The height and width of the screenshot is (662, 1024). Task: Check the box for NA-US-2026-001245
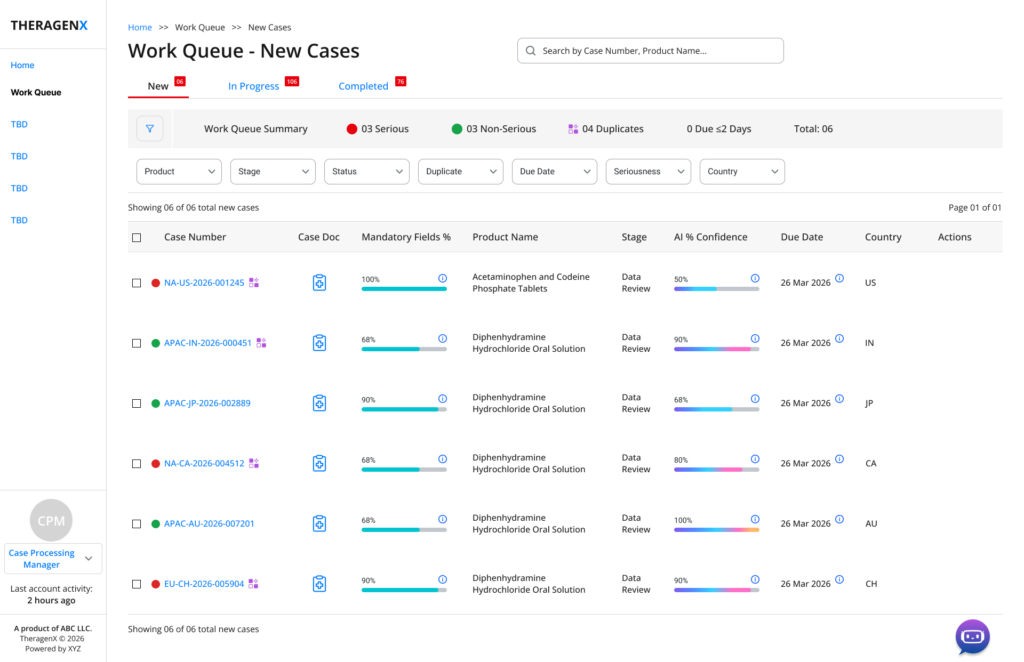[x=136, y=283]
